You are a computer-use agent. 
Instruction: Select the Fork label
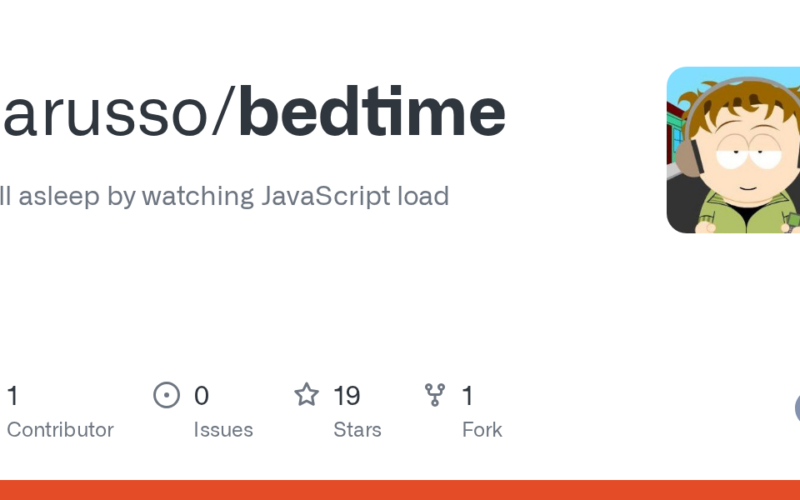tap(481, 430)
